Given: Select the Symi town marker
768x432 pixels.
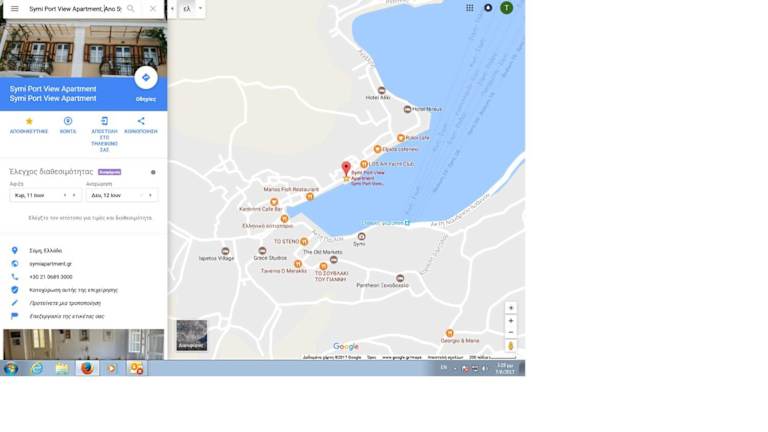Looking at the screenshot, I should pyautogui.click(x=361, y=237).
